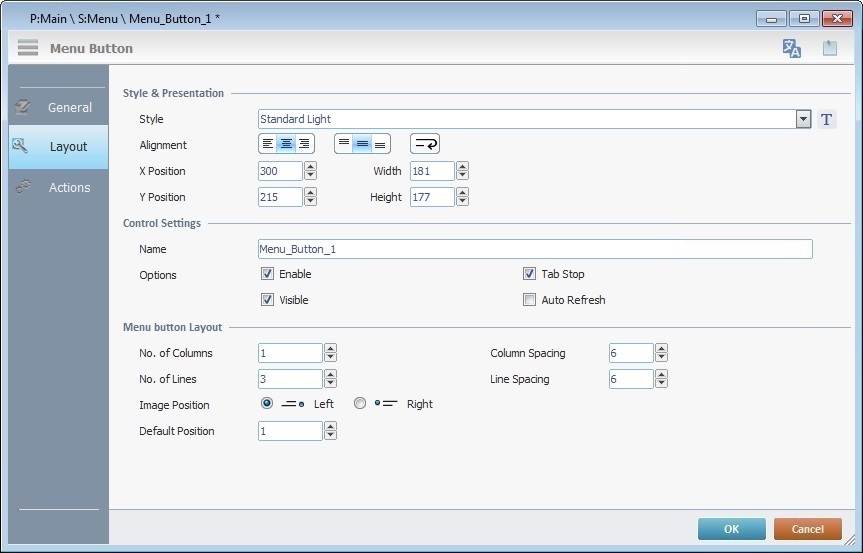Toggle the word wrap icon

[x=425, y=144]
